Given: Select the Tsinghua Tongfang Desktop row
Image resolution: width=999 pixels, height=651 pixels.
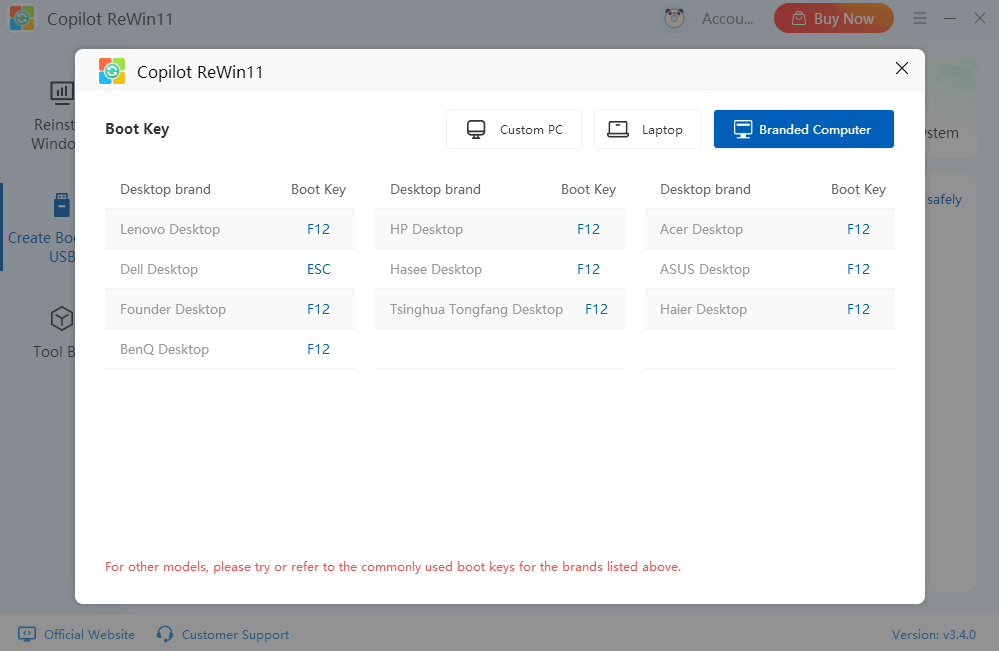Looking at the screenshot, I should [x=499, y=309].
